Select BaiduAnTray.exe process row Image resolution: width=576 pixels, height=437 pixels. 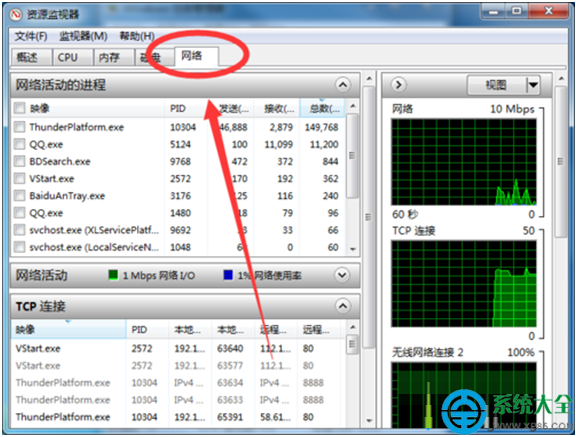[x=178, y=196]
